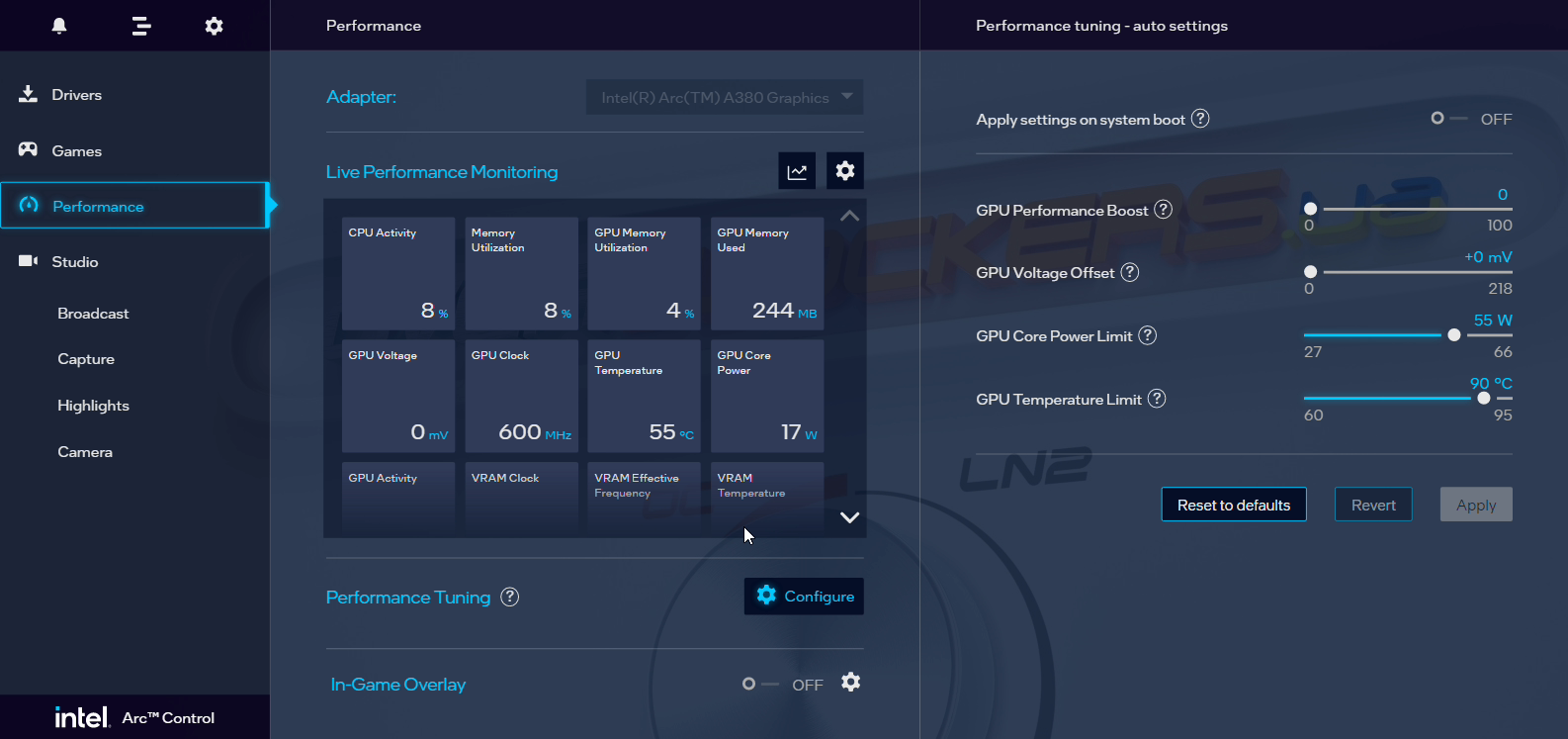Open the Highlights submenu item
The width and height of the screenshot is (1568, 739).
(93, 406)
